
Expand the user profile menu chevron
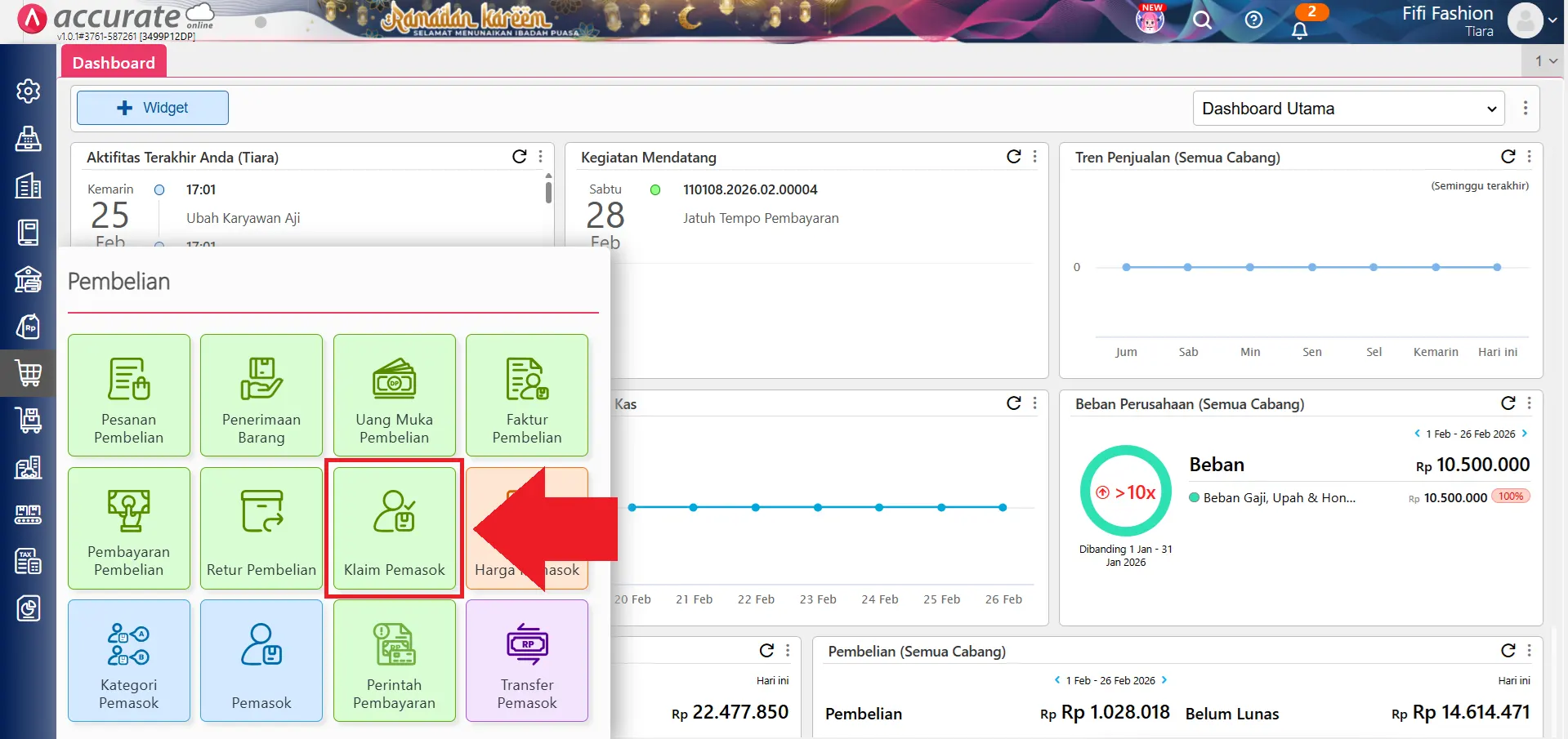point(1552,21)
